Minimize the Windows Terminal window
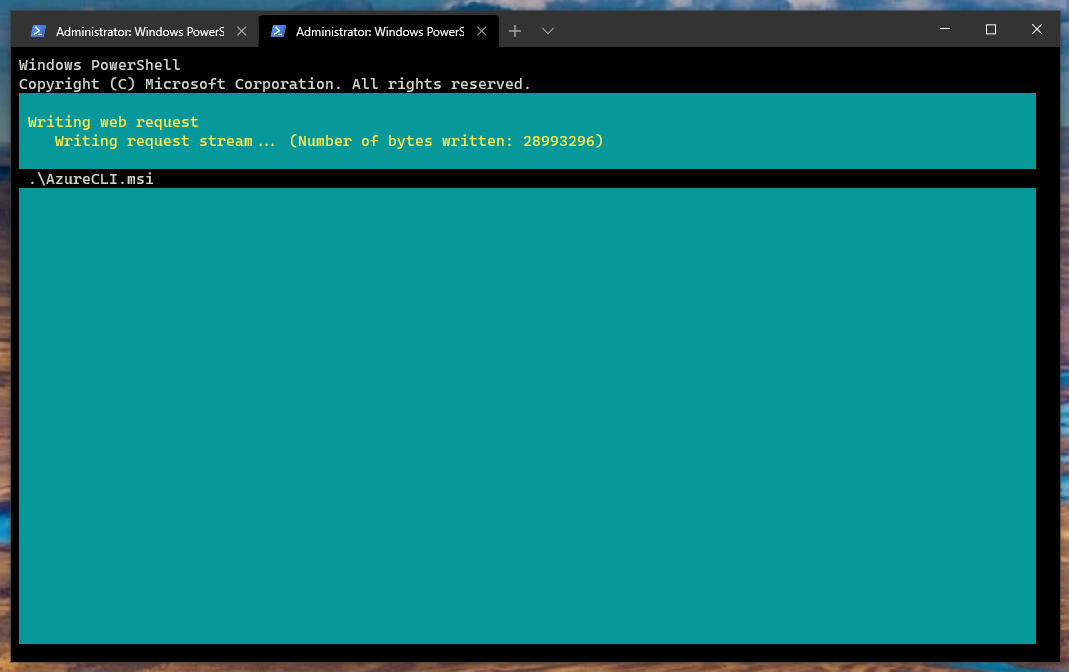Image resolution: width=1069 pixels, height=672 pixels. coord(945,29)
